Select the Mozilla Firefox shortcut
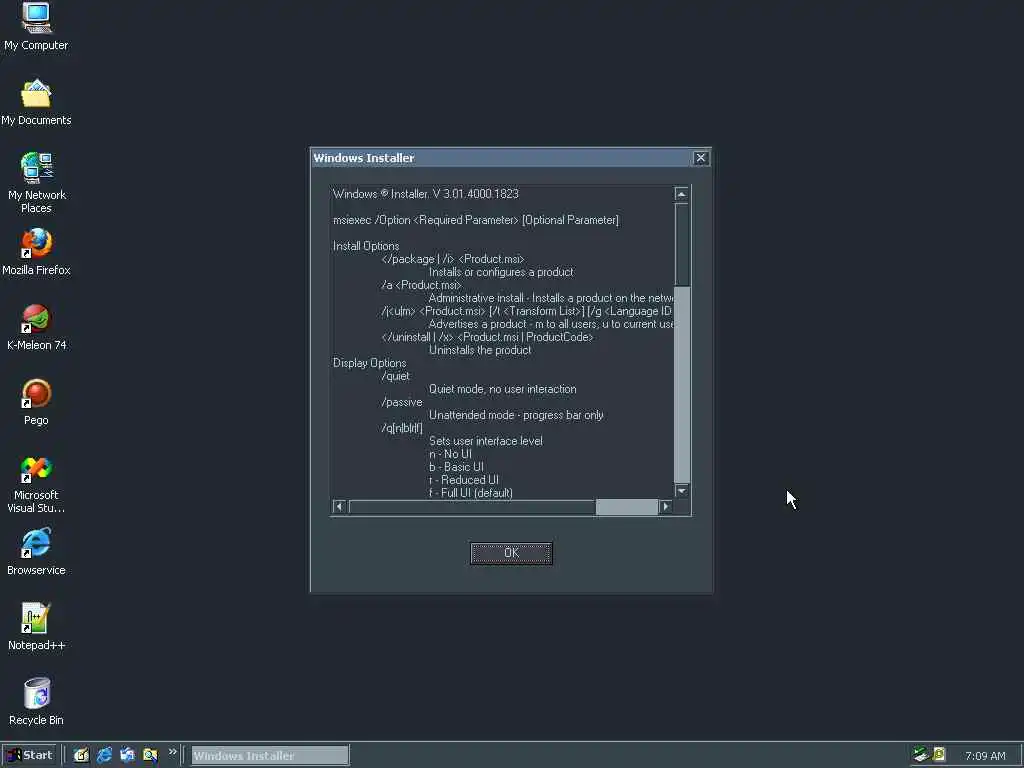The width and height of the screenshot is (1024, 768). point(36,252)
